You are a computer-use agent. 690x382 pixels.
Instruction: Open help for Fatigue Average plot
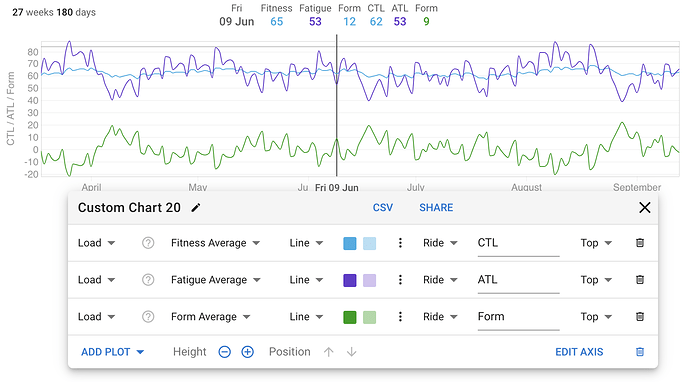(x=148, y=280)
